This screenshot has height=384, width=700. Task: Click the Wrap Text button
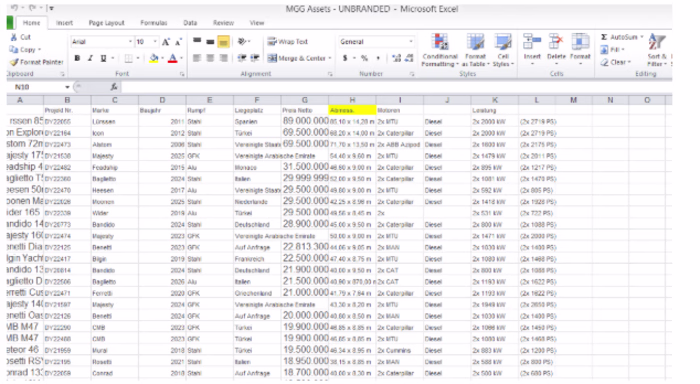coord(288,42)
